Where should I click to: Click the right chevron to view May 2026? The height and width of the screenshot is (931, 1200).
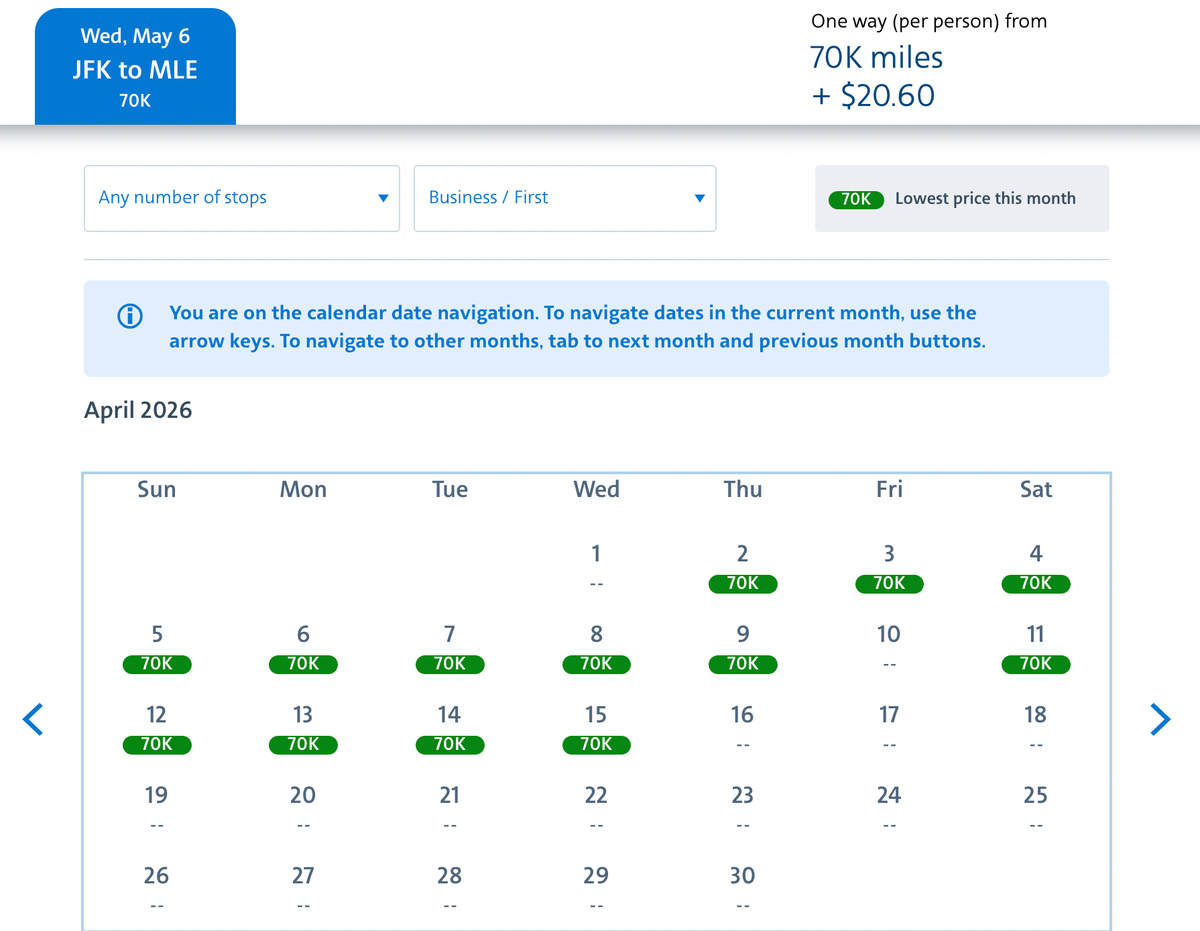pos(1161,719)
